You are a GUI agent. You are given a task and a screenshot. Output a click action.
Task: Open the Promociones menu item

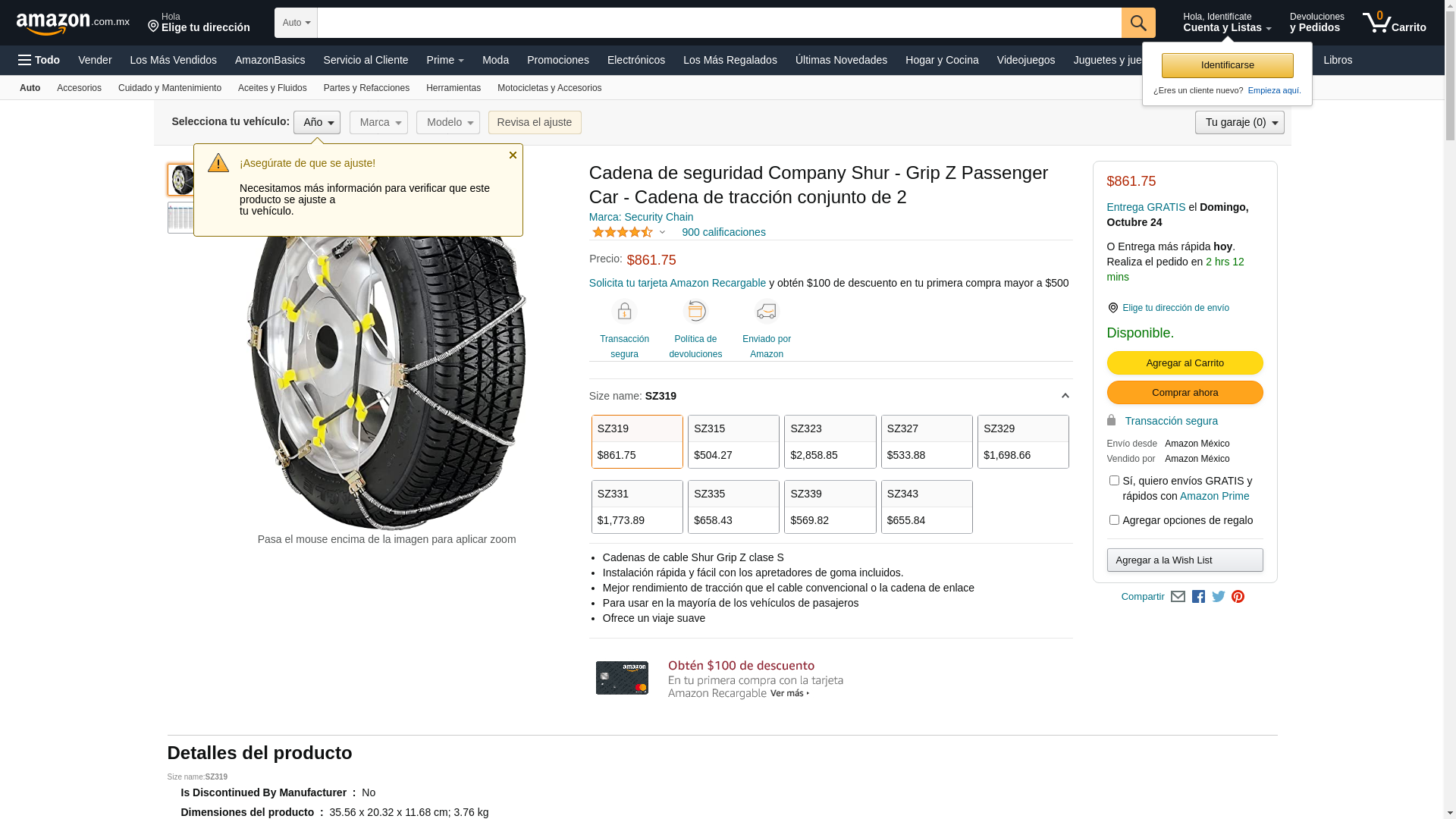(x=557, y=60)
